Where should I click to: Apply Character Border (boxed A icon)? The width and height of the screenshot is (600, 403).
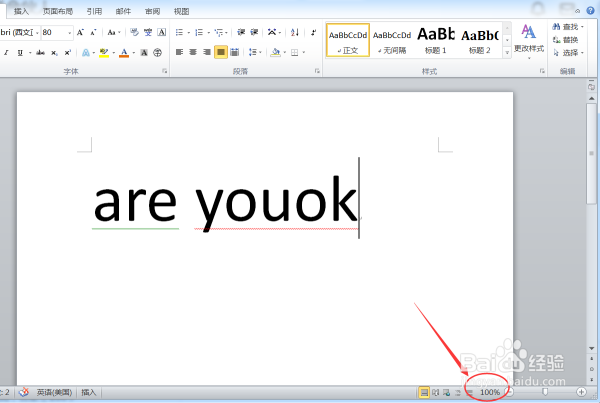(x=162, y=33)
